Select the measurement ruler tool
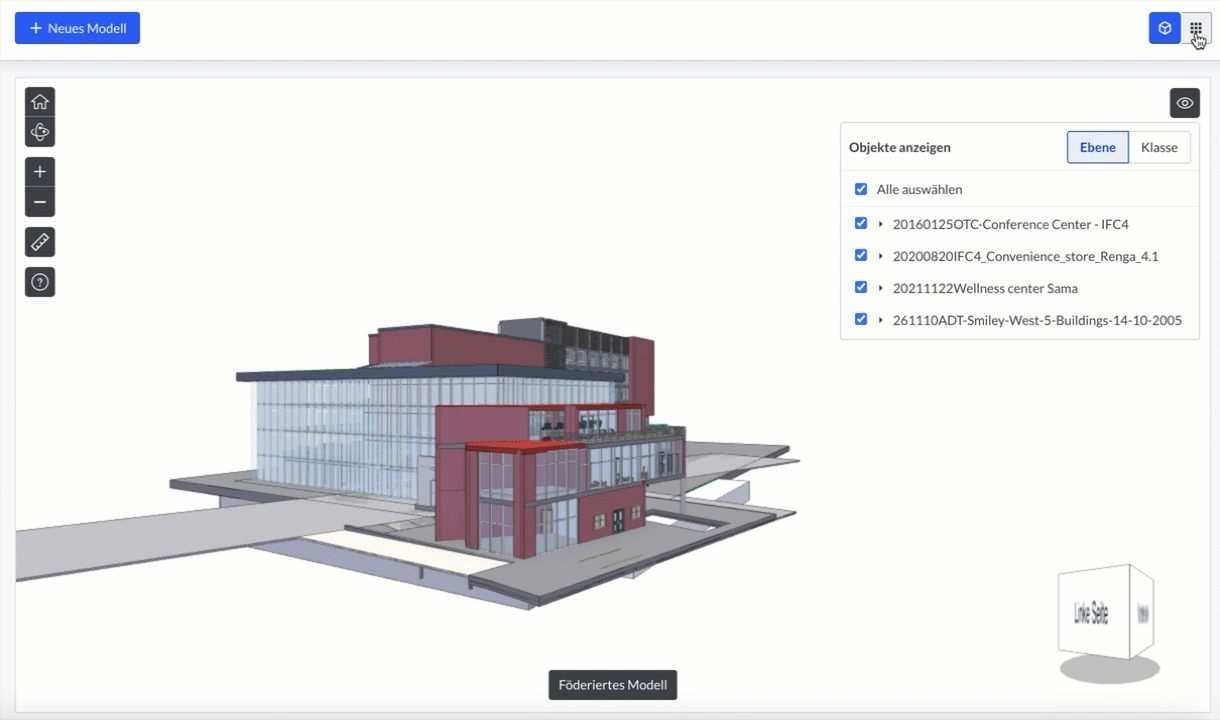This screenshot has height=720, width=1220. coord(40,242)
